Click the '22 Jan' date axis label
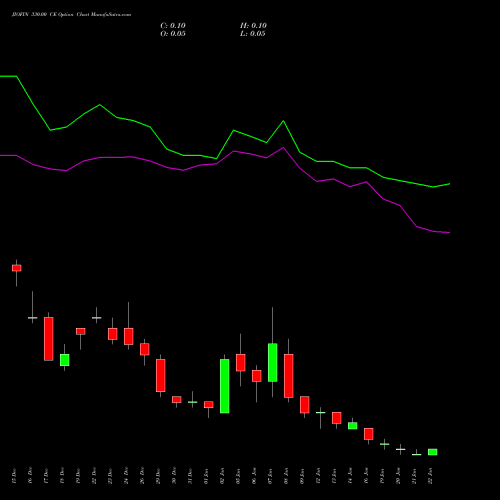The width and height of the screenshot is (500, 500). click(430, 476)
